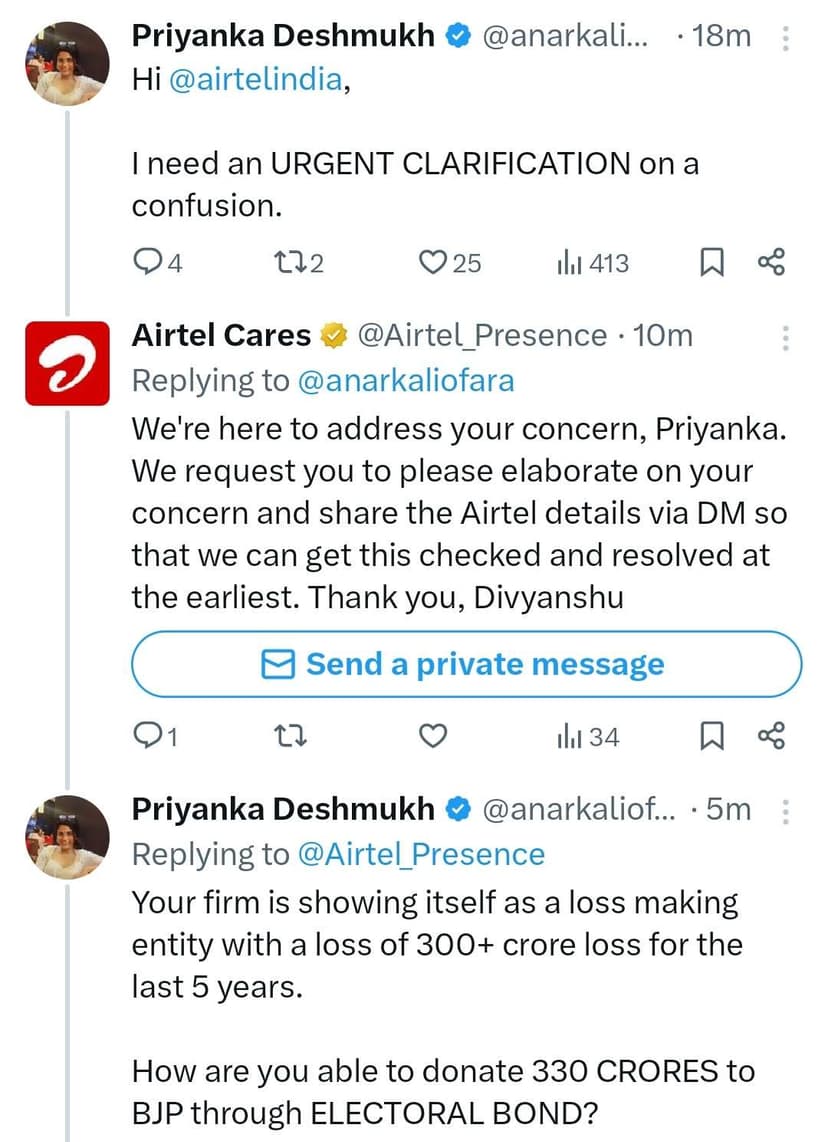This screenshot has height=1142, width=828.
Task: Open more options on 18m tweet
Action: tap(786, 38)
